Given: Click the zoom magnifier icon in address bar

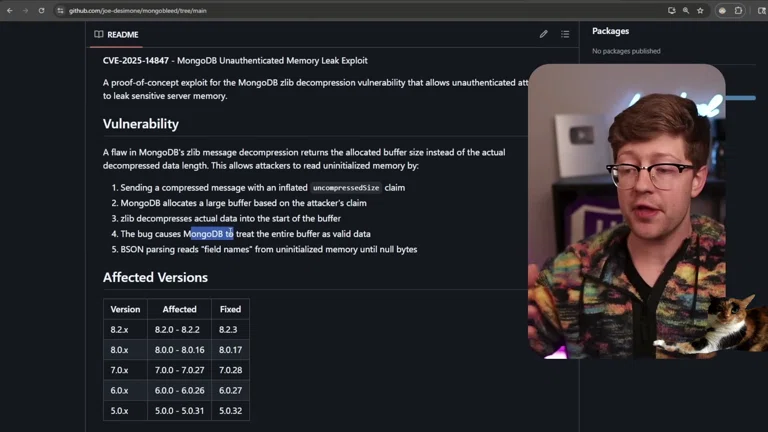Looking at the screenshot, I should (x=686, y=10).
